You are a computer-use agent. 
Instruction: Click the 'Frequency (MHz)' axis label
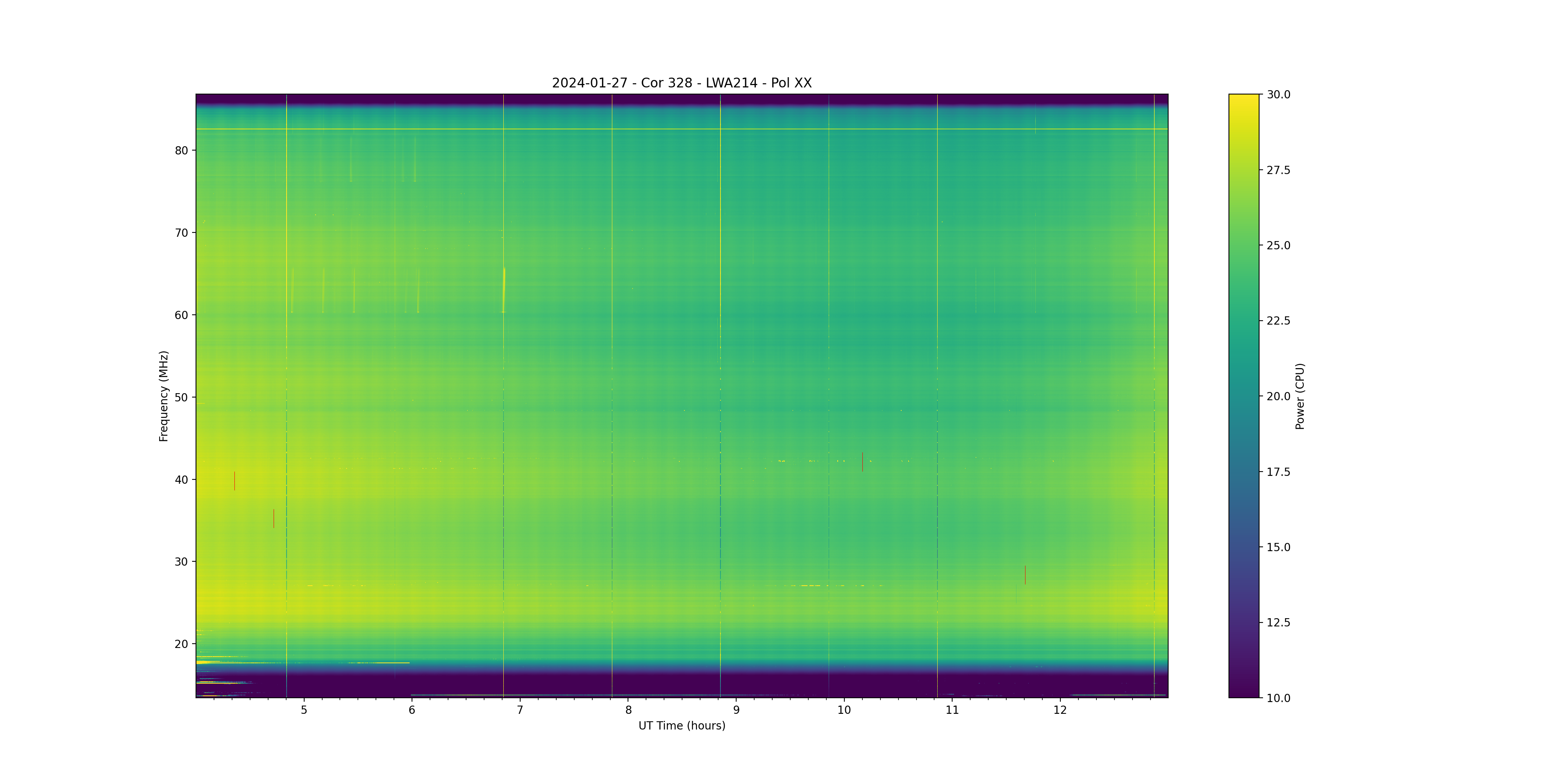tap(163, 396)
